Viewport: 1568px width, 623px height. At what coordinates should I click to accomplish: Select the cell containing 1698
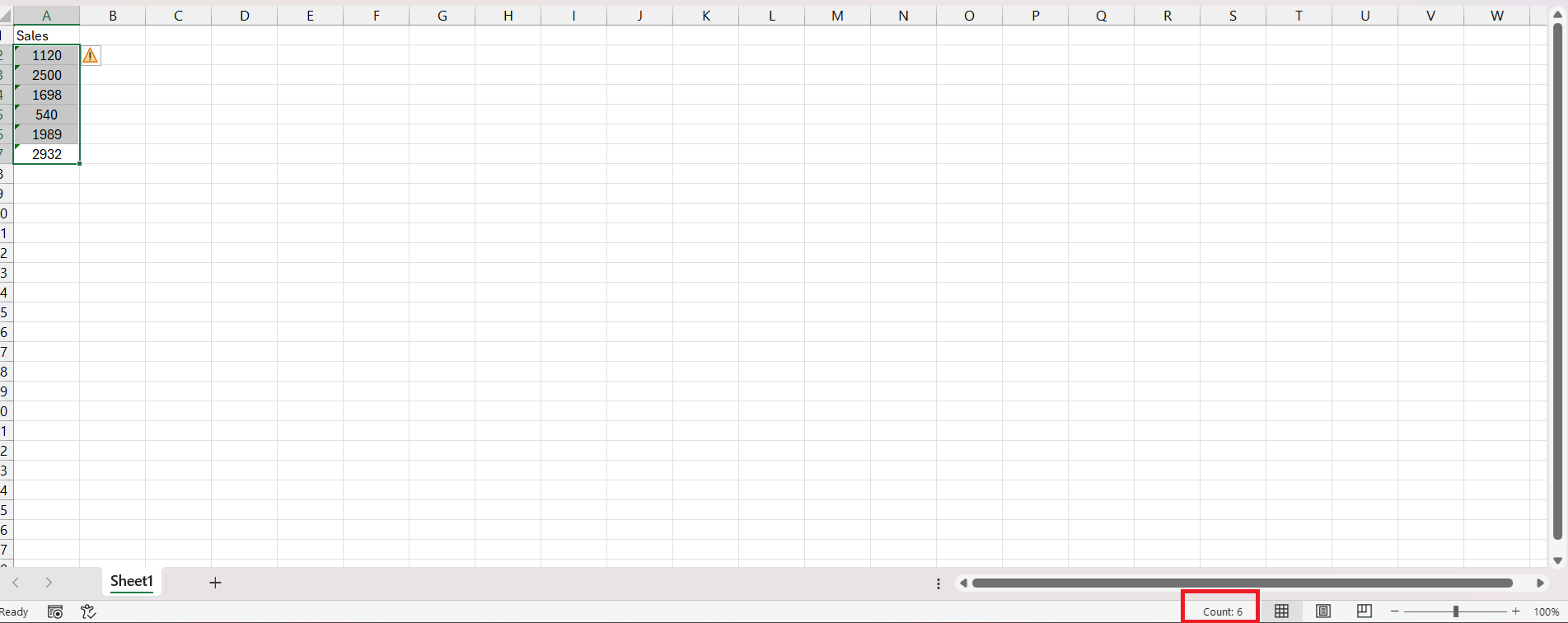(x=46, y=95)
